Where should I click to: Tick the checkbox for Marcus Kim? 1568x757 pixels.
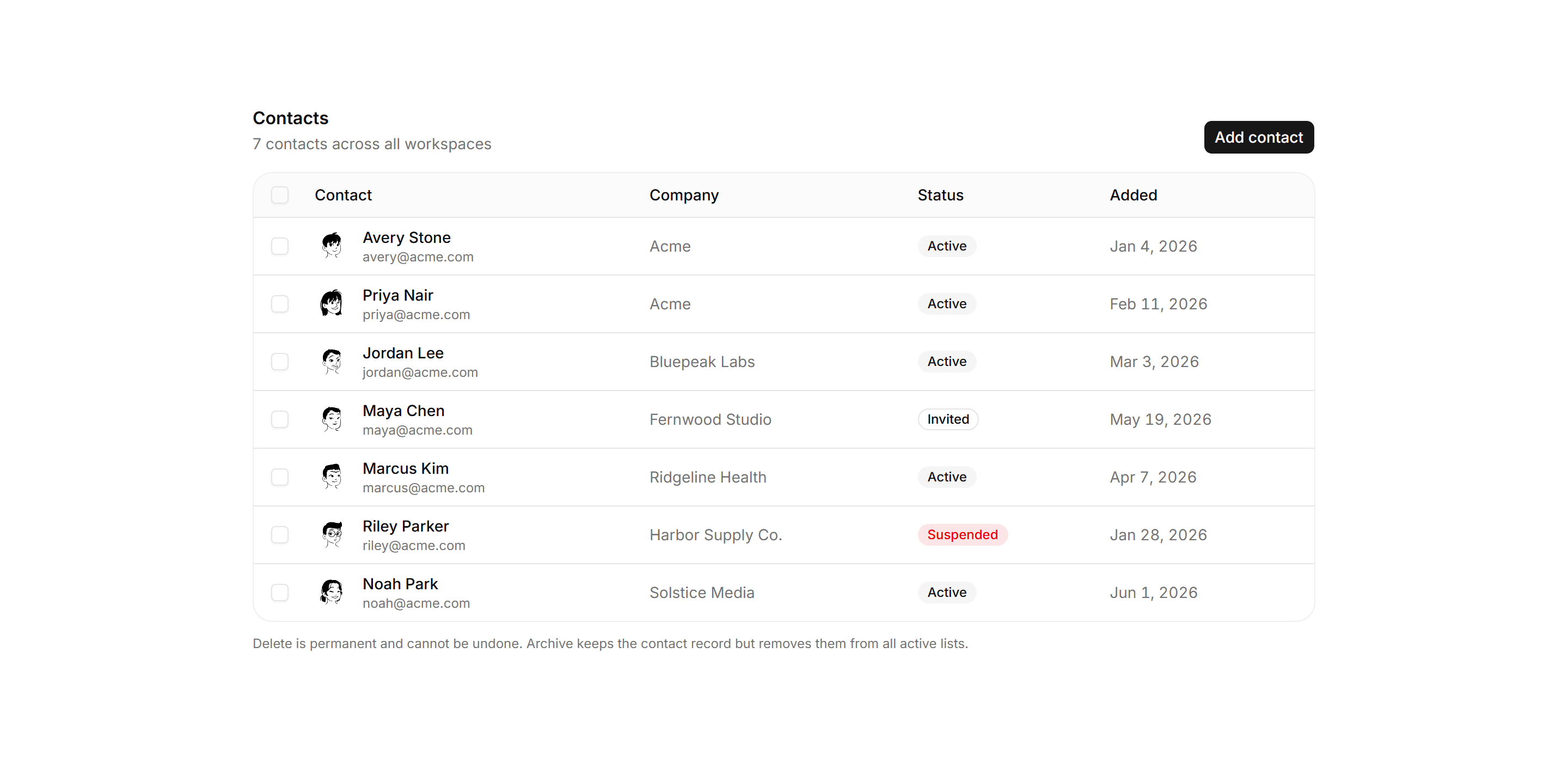(x=280, y=477)
